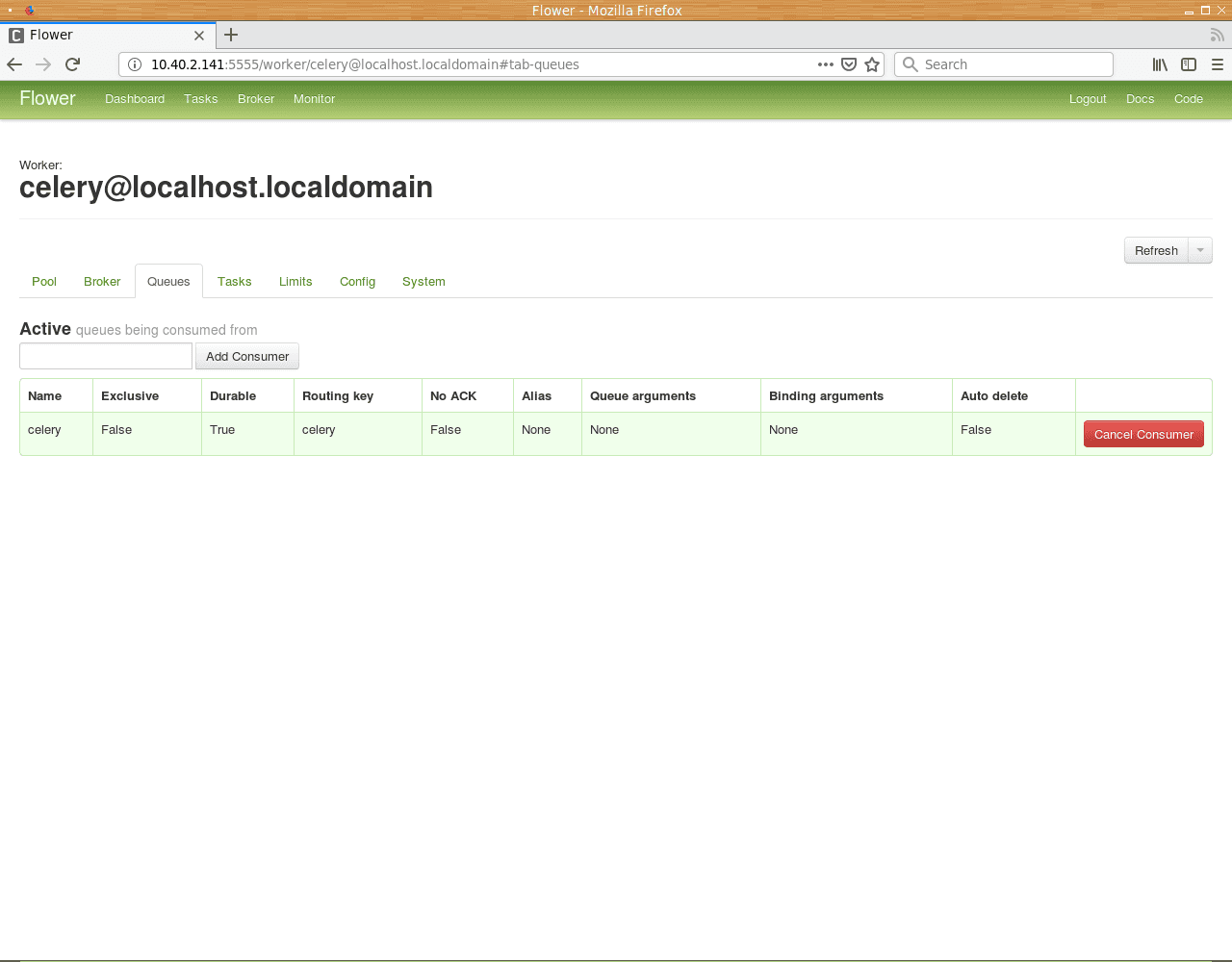Image resolution: width=1232 pixels, height=962 pixels.
Task: Go to Tasks in the top navbar
Action: click(201, 99)
